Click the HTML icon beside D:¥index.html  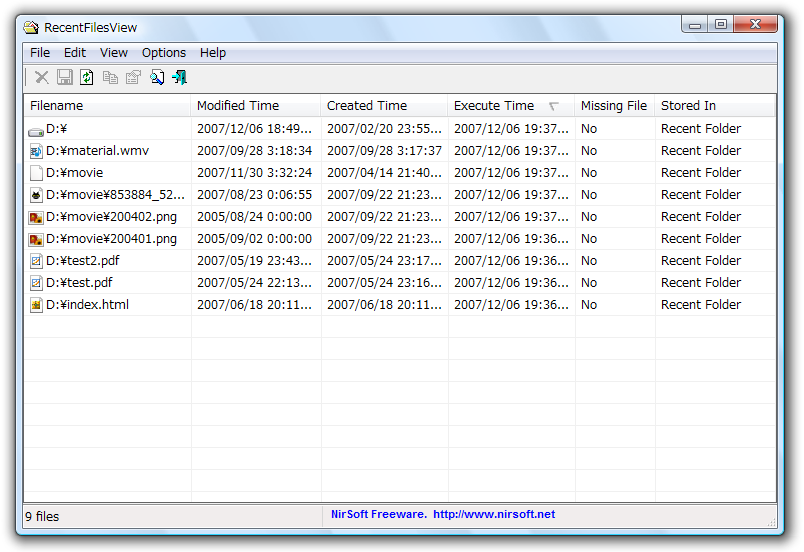[36, 305]
